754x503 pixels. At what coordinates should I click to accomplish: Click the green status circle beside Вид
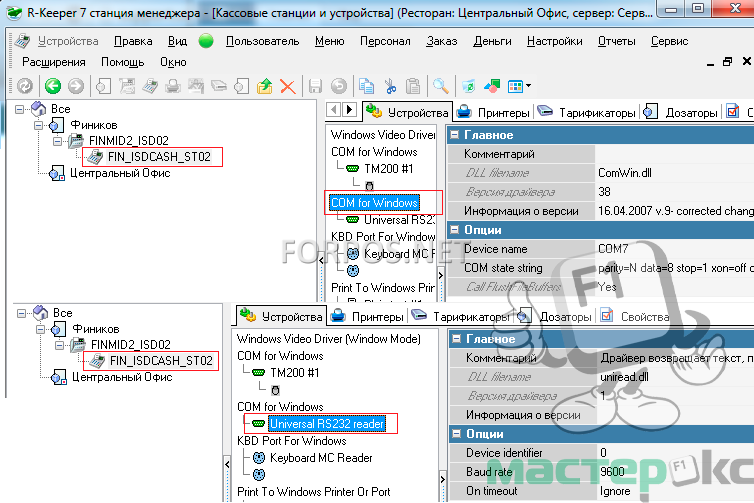pos(206,41)
